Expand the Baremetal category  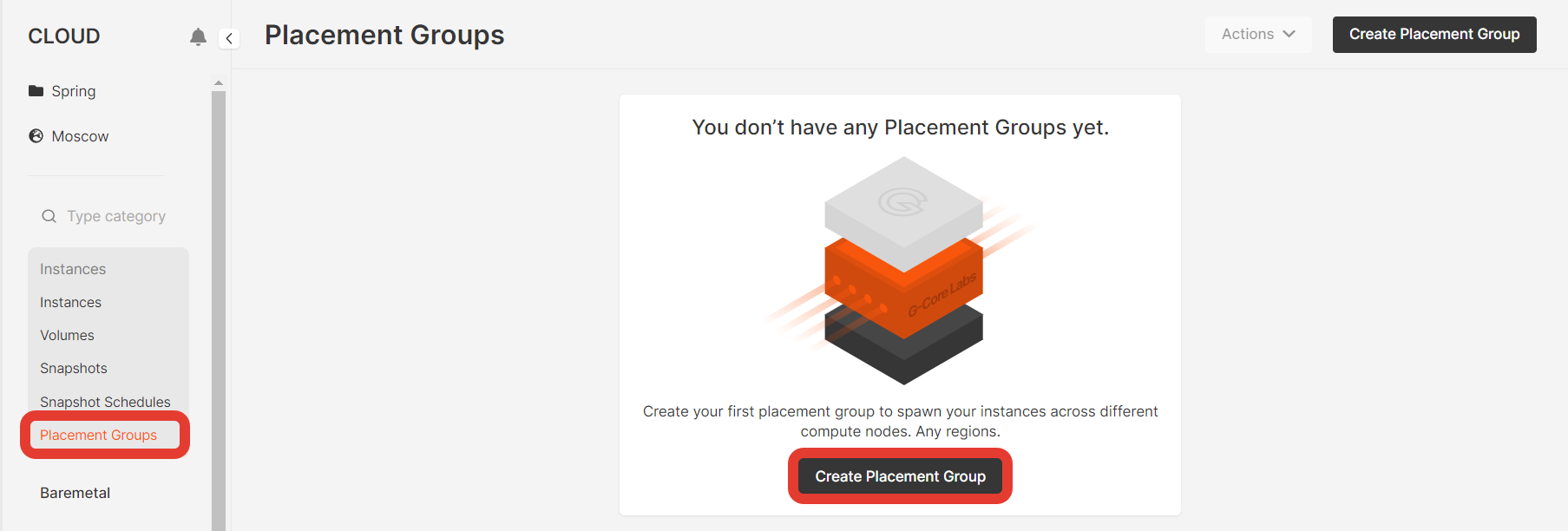tap(75, 493)
